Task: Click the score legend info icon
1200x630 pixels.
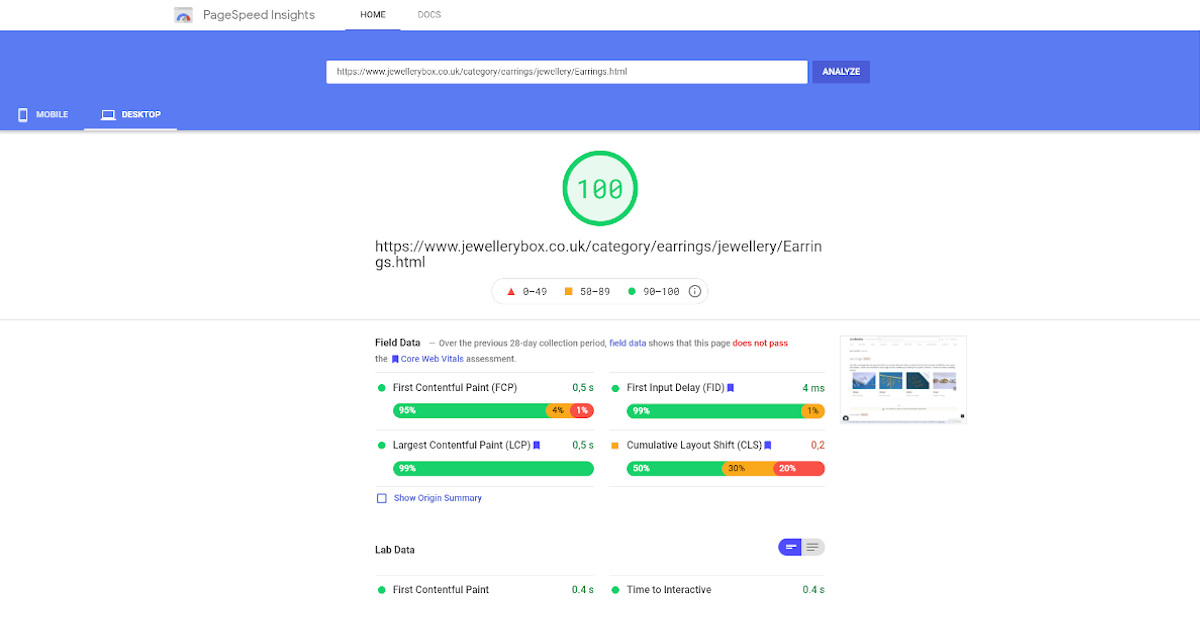Action: (x=695, y=292)
